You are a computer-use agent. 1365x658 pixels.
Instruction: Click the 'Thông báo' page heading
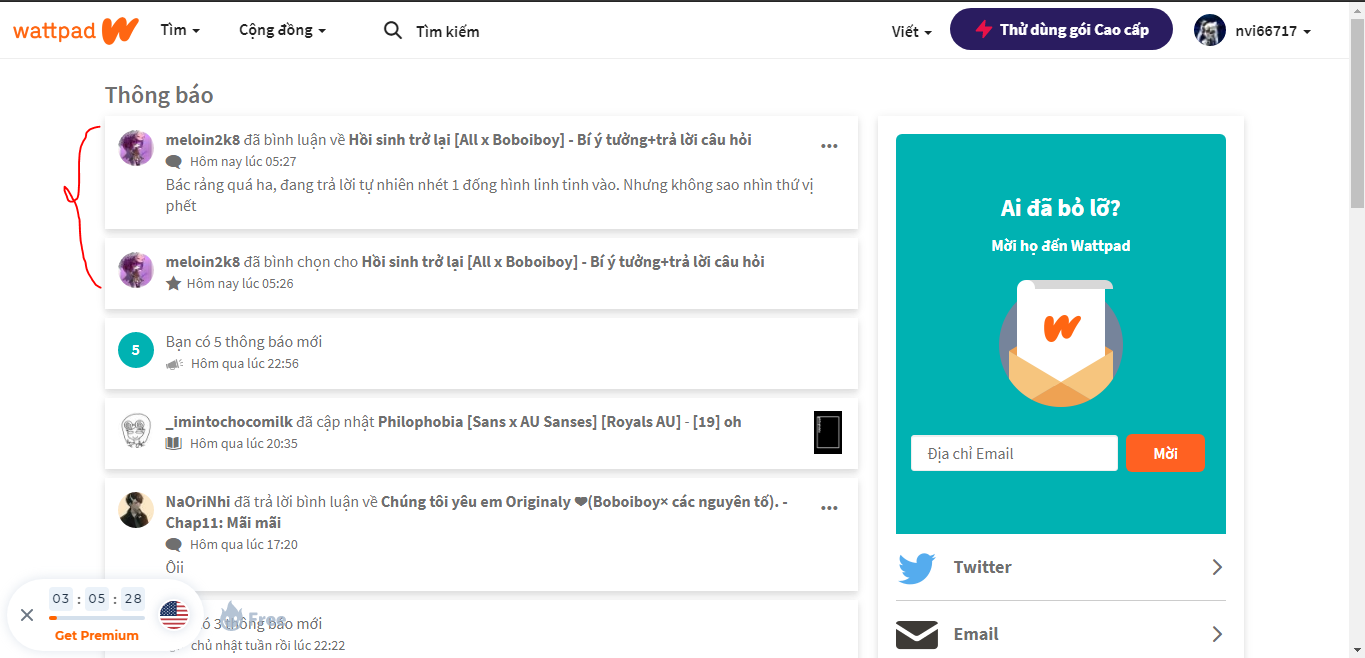(159, 95)
